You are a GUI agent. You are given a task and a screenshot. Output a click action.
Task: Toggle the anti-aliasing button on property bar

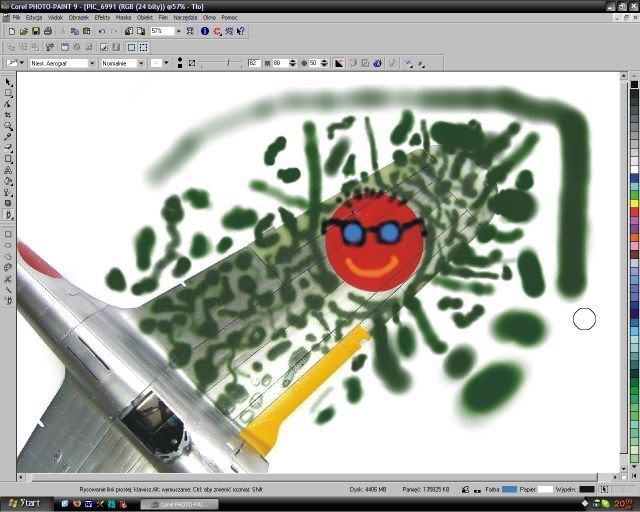[x=338, y=63]
